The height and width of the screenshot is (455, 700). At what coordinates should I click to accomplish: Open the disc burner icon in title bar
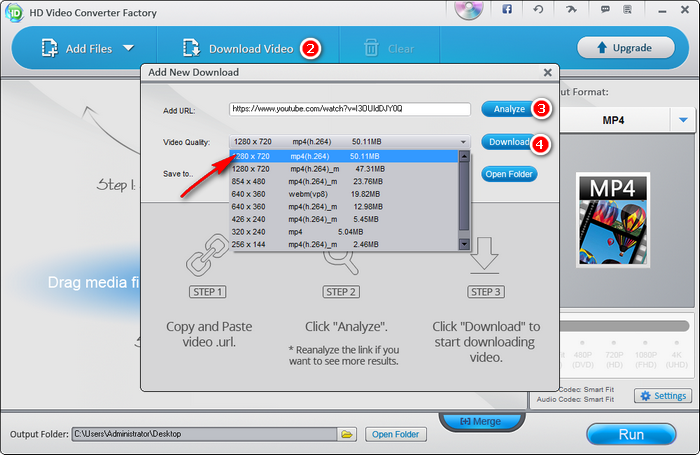469,9
